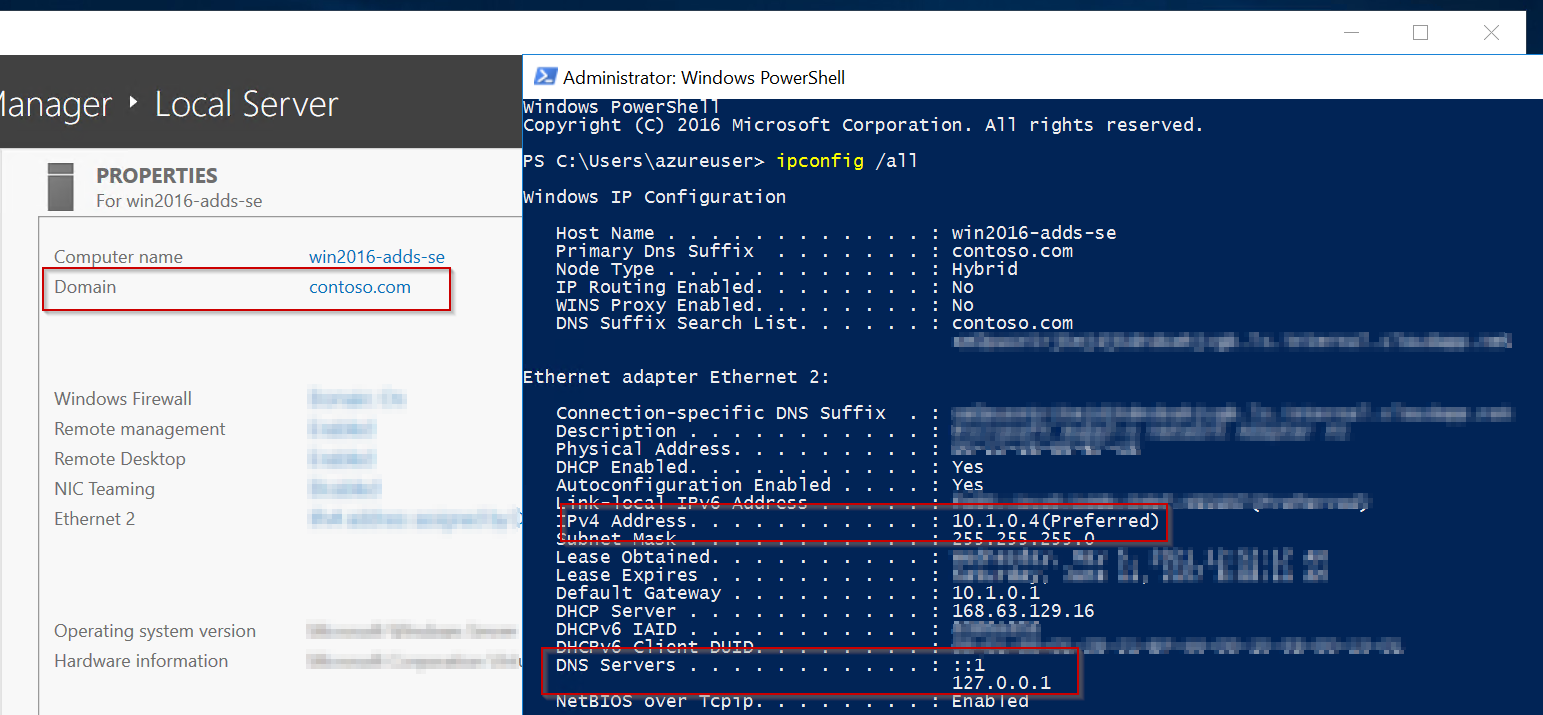This screenshot has width=1543, height=715.
Task: Click the NetBIOS over Tcpip line
Action: [x=792, y=701]
